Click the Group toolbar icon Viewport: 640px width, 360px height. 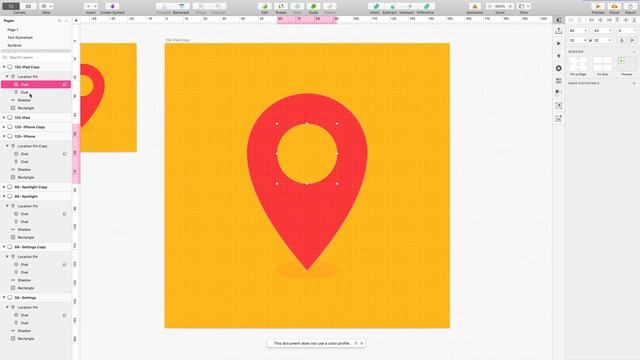[x=201, y=7]
